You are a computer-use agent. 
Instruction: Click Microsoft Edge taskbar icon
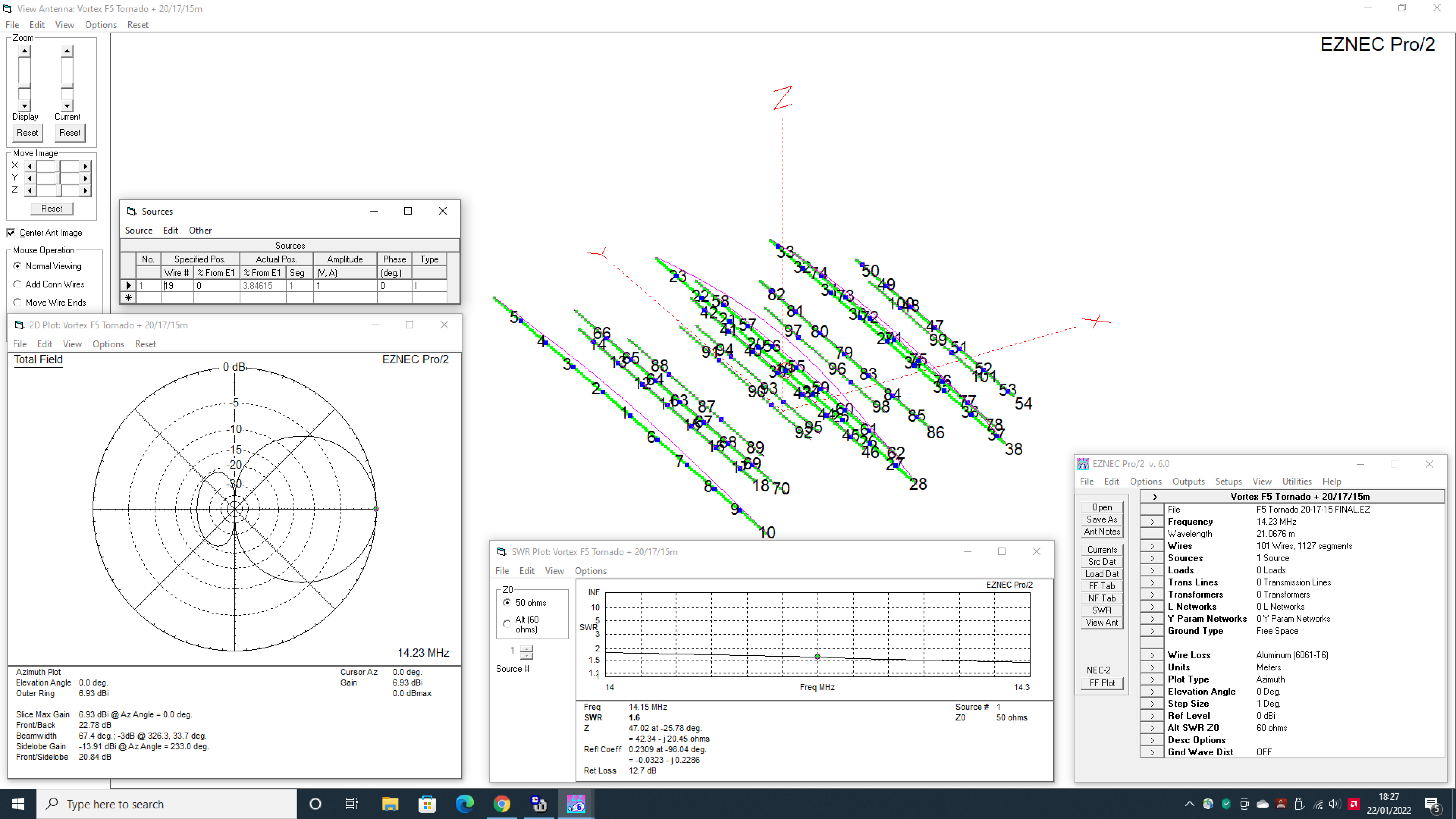pyautogui.click(x=465, y=804)
